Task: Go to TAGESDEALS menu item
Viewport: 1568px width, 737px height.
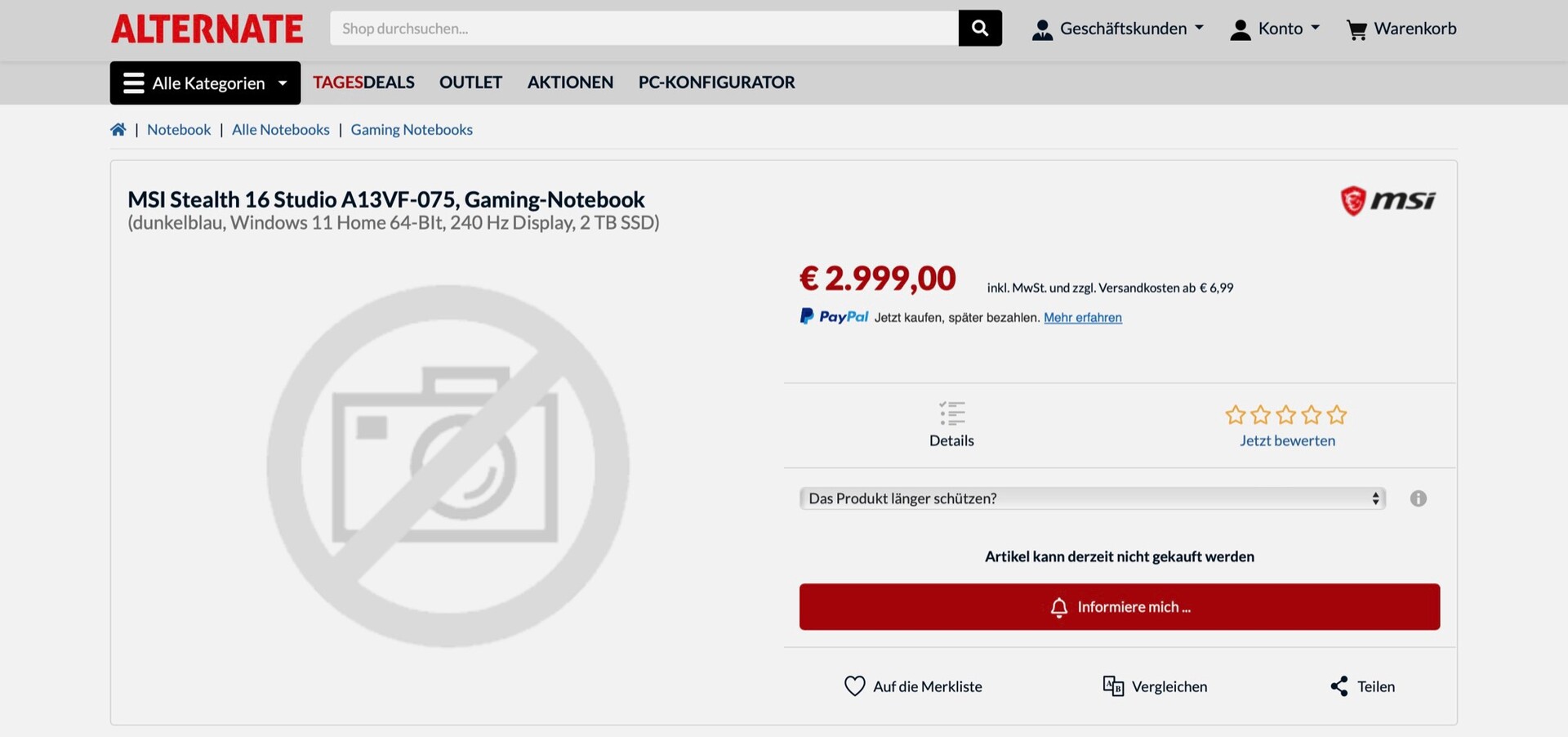Action: click(x=363, y=83)
